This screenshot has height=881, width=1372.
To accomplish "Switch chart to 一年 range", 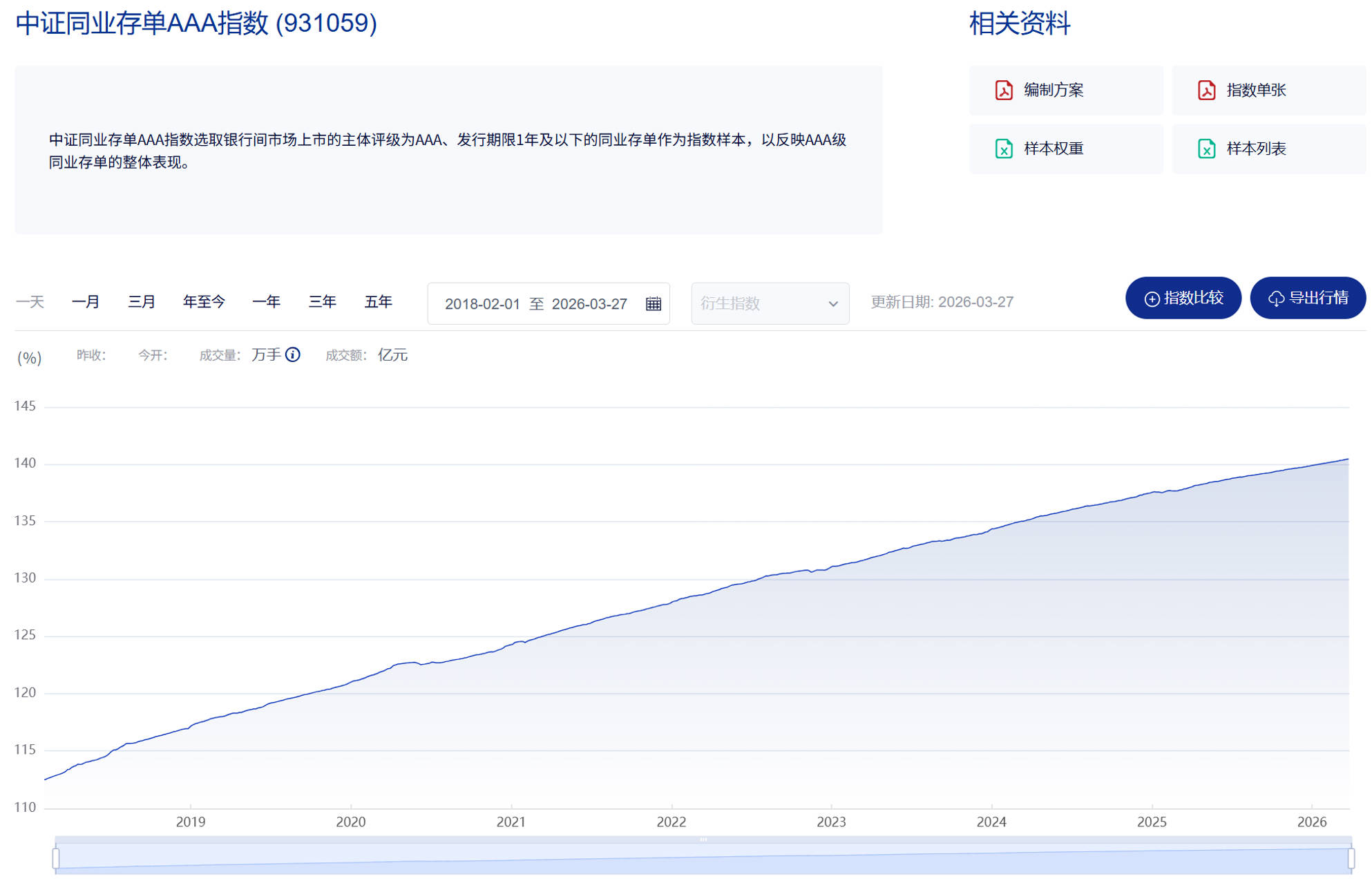I will coord(266,302).
